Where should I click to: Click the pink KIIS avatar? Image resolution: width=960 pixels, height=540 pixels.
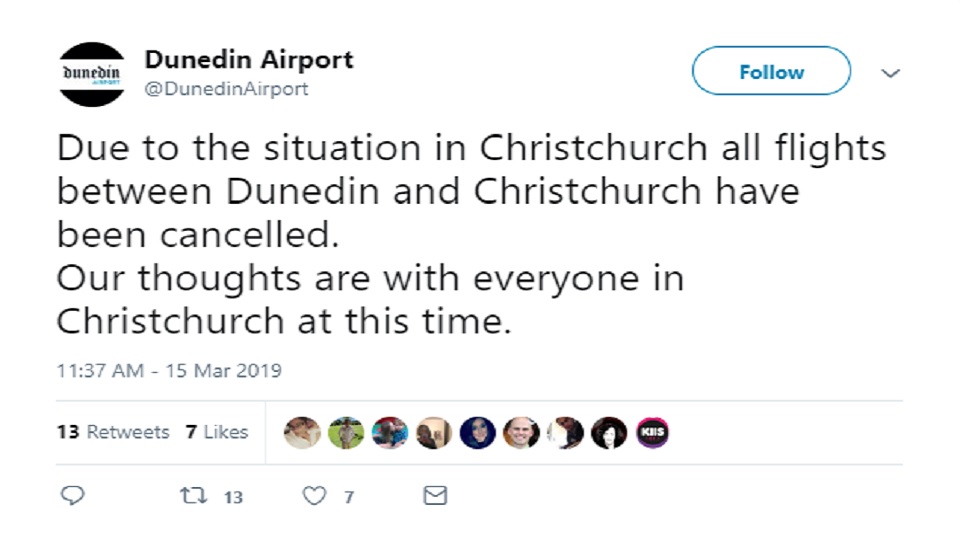[652, 432]
